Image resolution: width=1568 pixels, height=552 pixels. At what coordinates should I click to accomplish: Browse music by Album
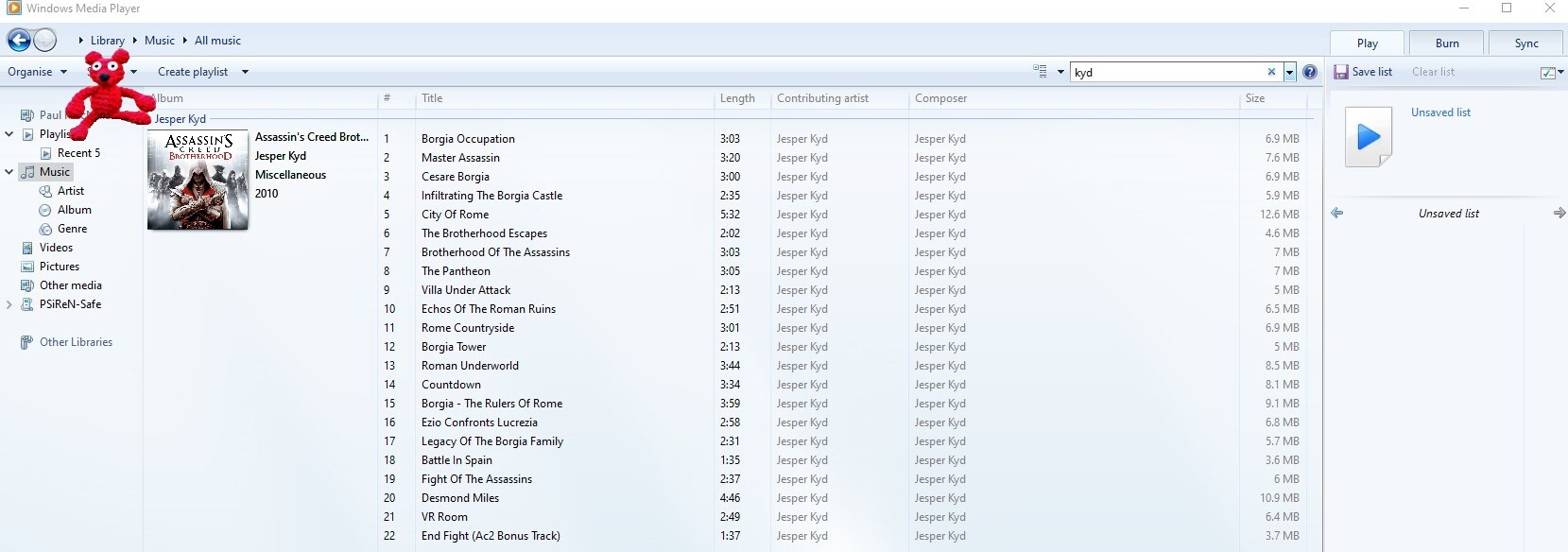pos(75,210)
